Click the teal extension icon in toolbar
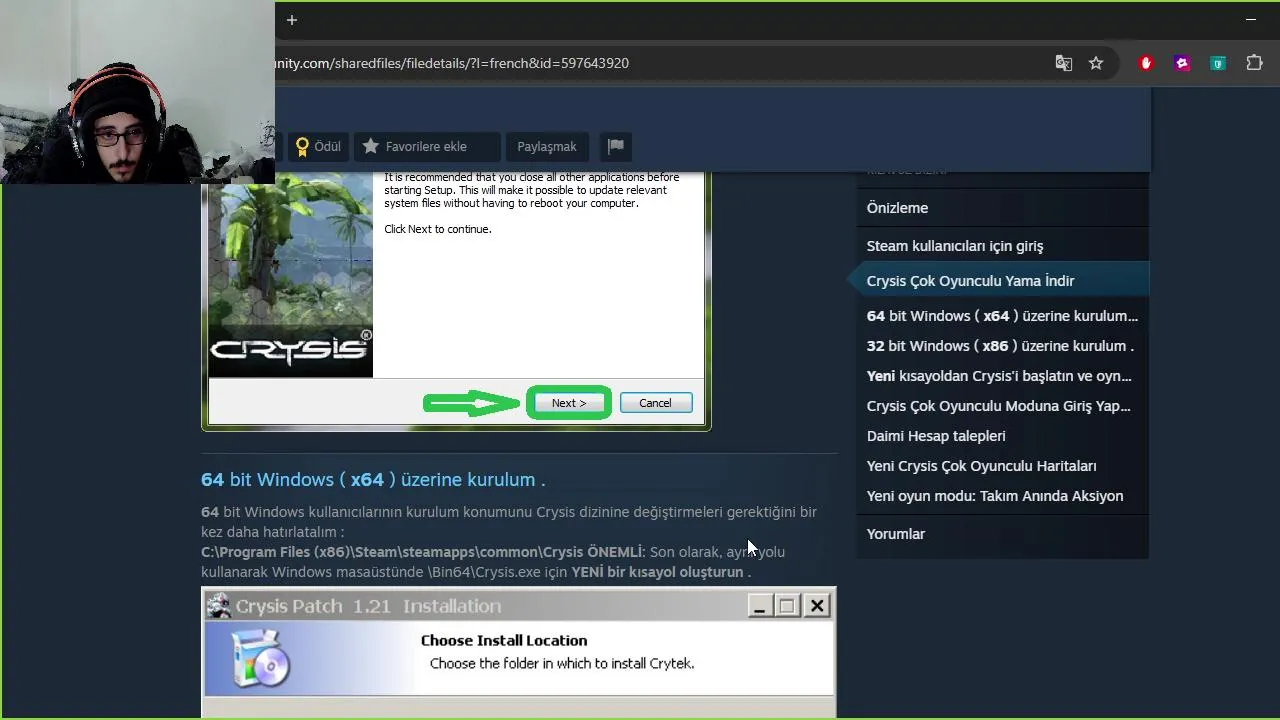The width and height of the screenshot is (1280, 720). point(1218,63)
